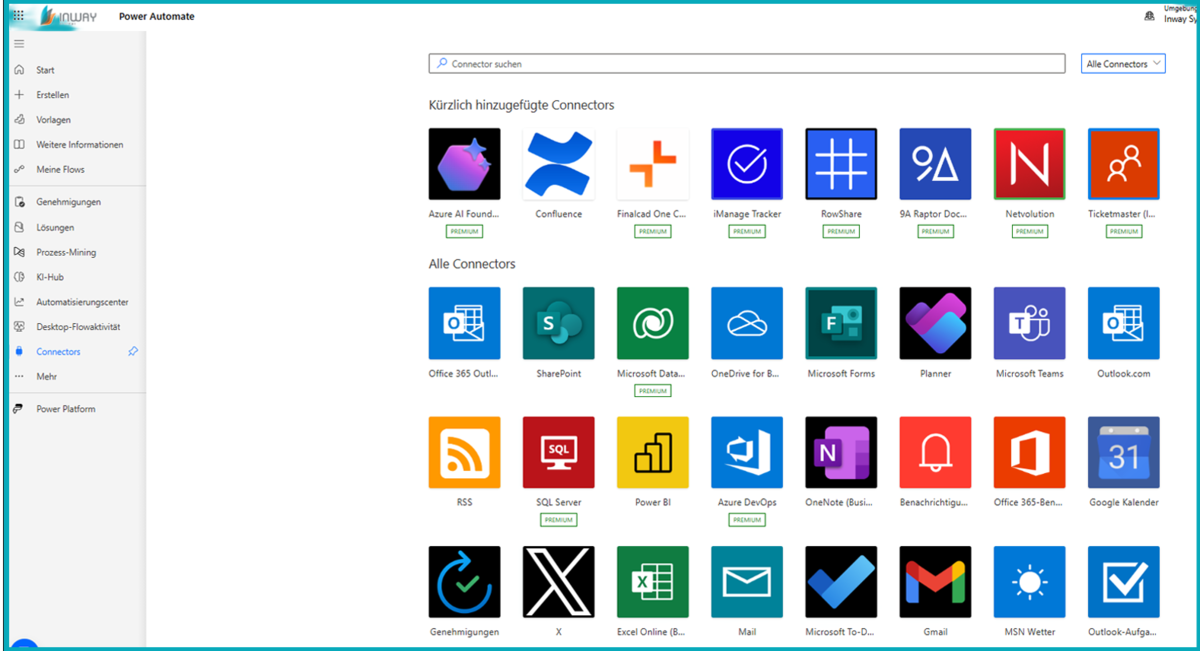This screenshot has height=651, width=1200.
Task: Click the PREMIUM badge under SQL Server
Action: [558, 520]
